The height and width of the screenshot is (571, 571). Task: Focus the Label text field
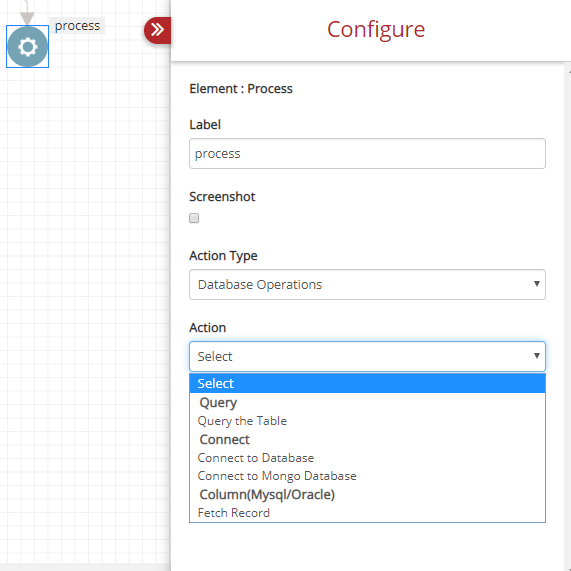click(367, 153)
